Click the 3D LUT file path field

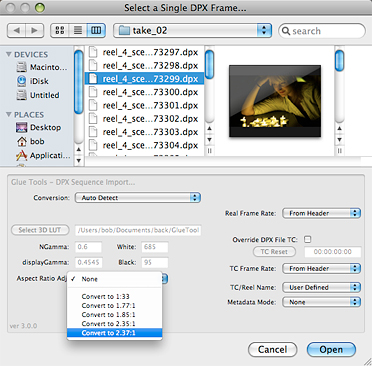pos(138,230)
